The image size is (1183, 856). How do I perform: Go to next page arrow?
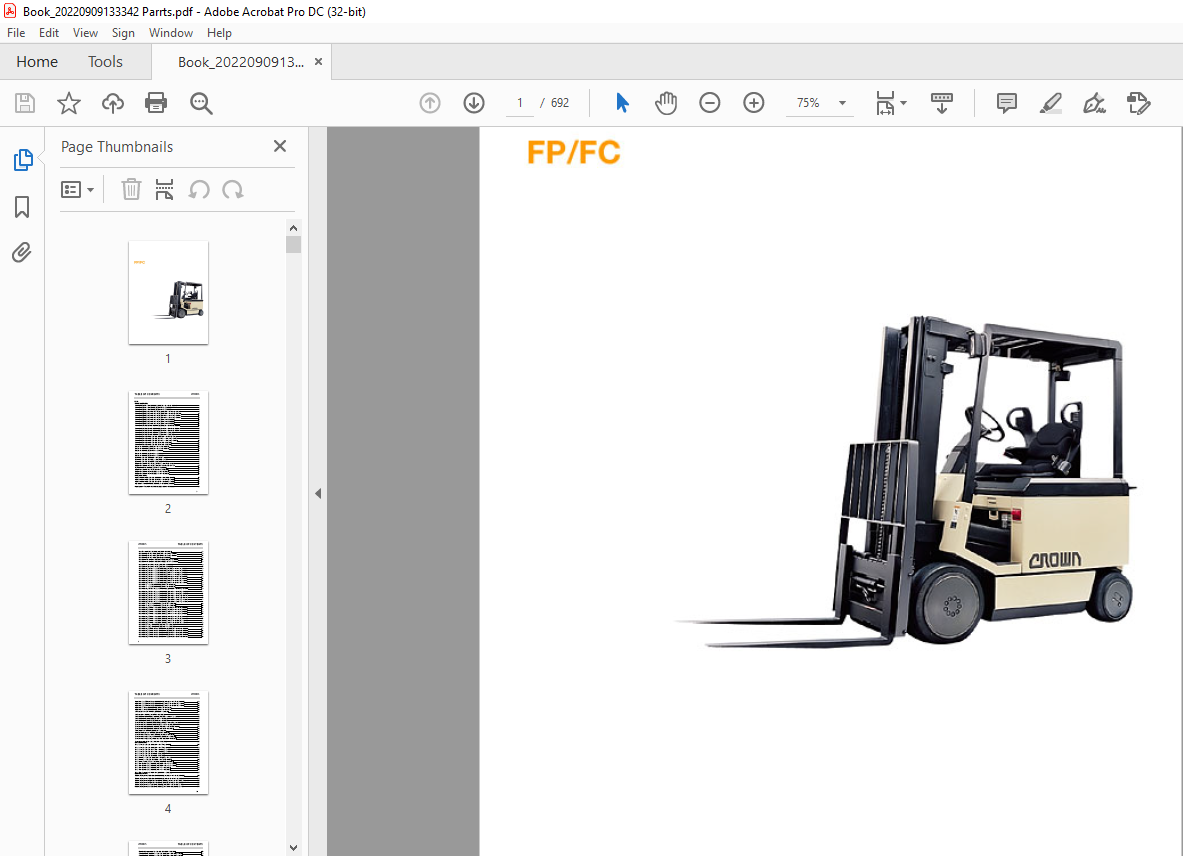(x=474, y=103)
